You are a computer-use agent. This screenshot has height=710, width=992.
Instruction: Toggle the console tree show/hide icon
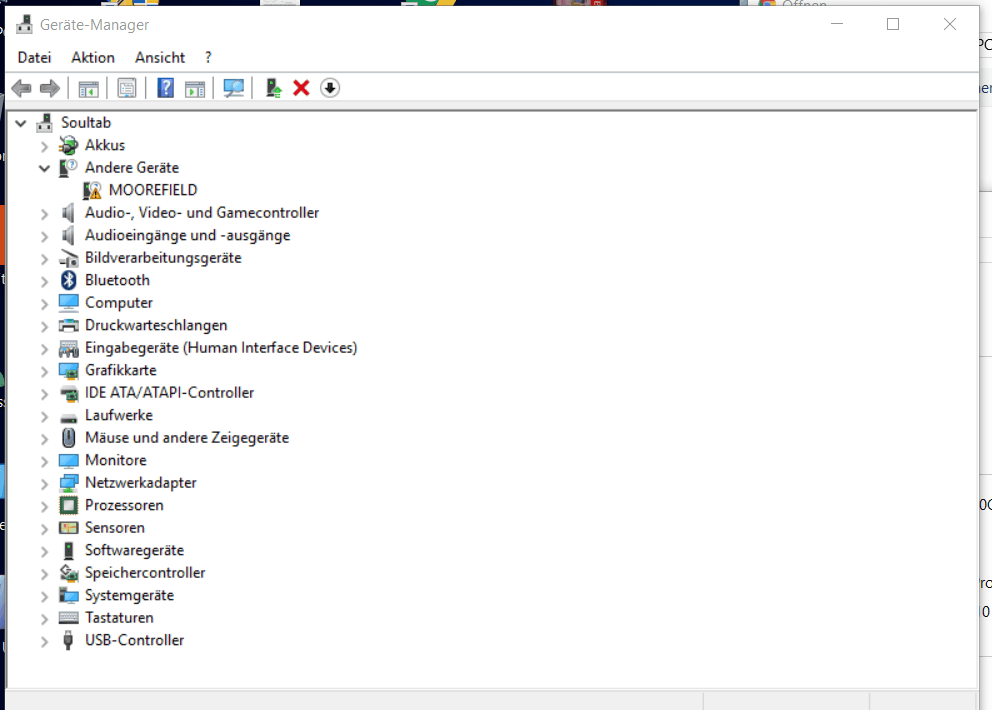[89, 89]
